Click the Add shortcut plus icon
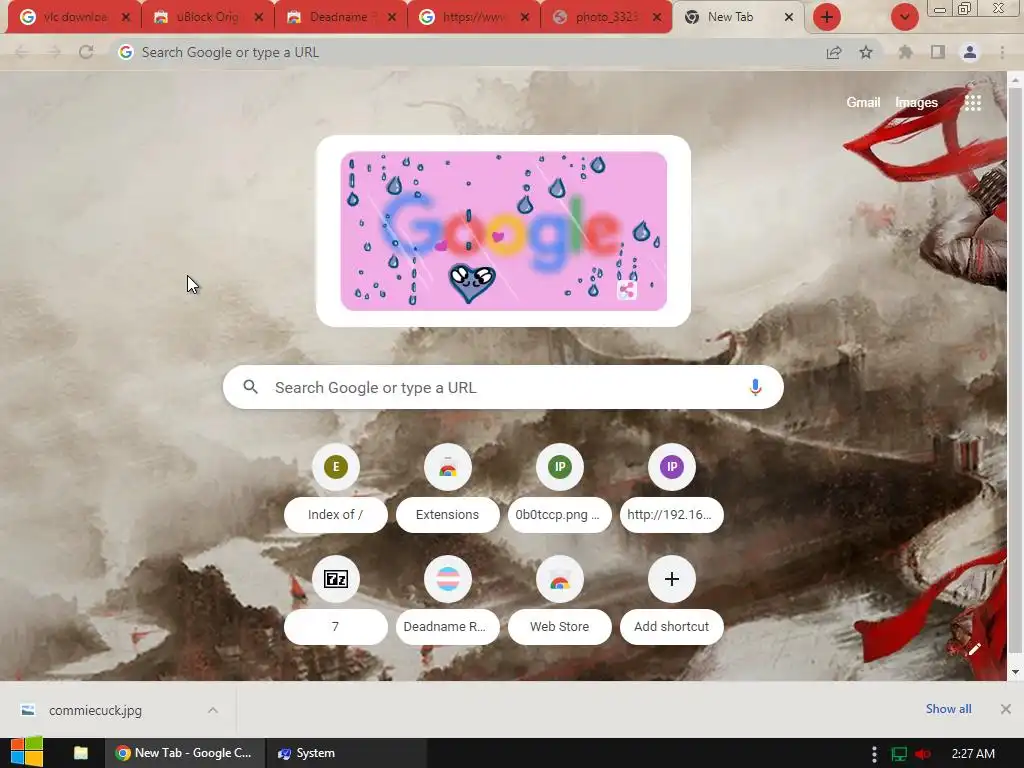Viewport: 1024px width, 768px height. [671, 579]
